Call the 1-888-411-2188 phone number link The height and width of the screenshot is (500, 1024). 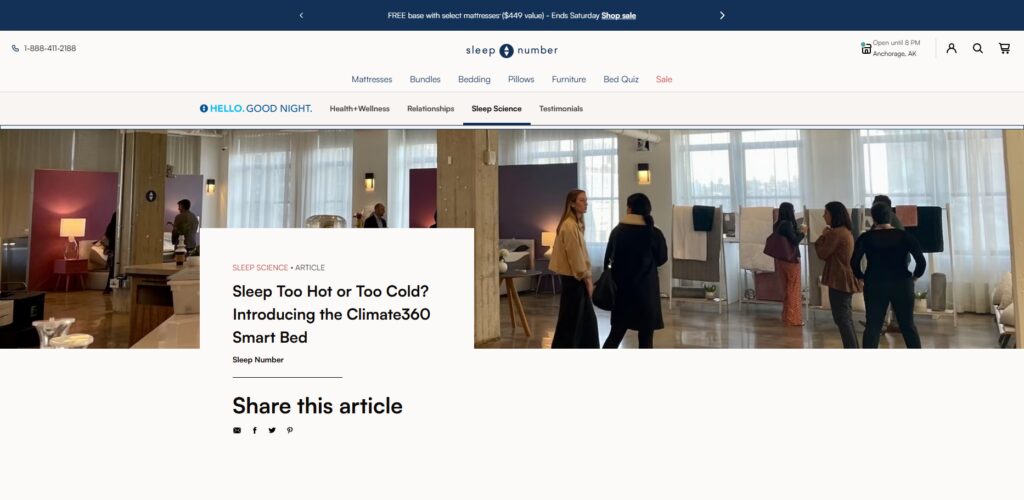click(50, 48)
